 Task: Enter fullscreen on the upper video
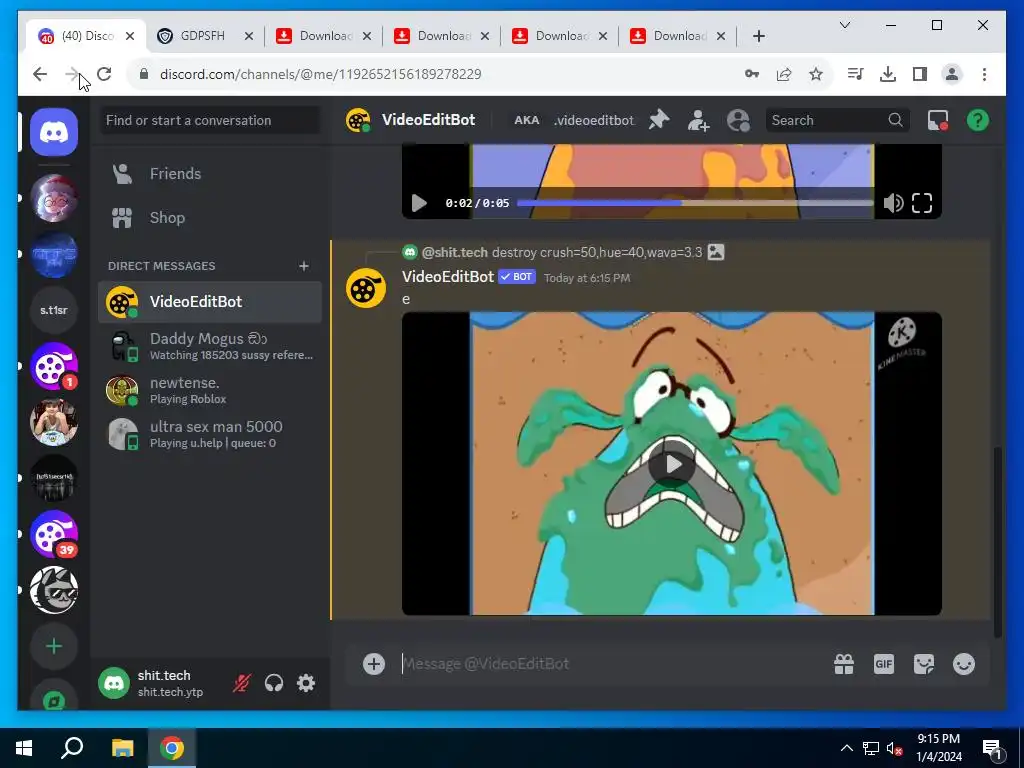click(921, 203)
